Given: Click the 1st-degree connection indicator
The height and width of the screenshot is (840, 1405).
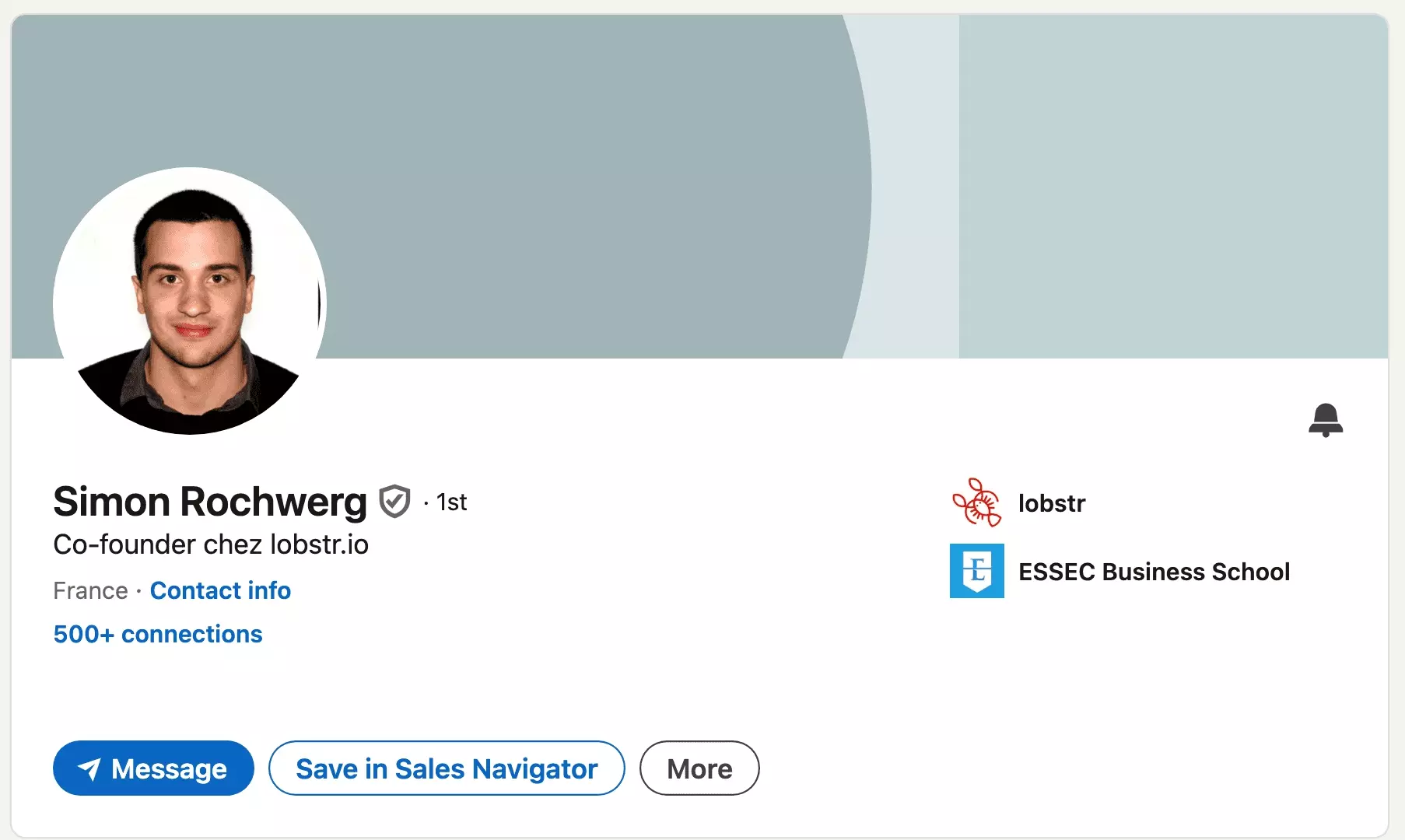Looking at the screenshot, I should (x=450, y=502).
